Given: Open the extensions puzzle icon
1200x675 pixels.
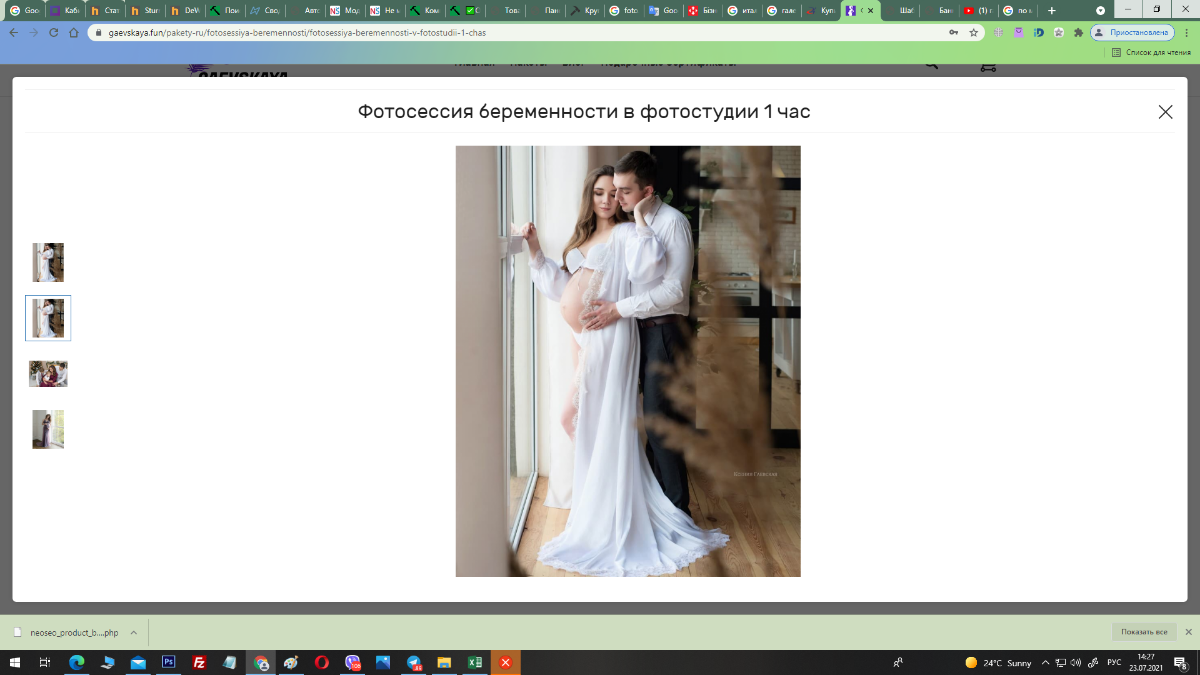Looking at the screenshot, I should [x=1078, y=32].
